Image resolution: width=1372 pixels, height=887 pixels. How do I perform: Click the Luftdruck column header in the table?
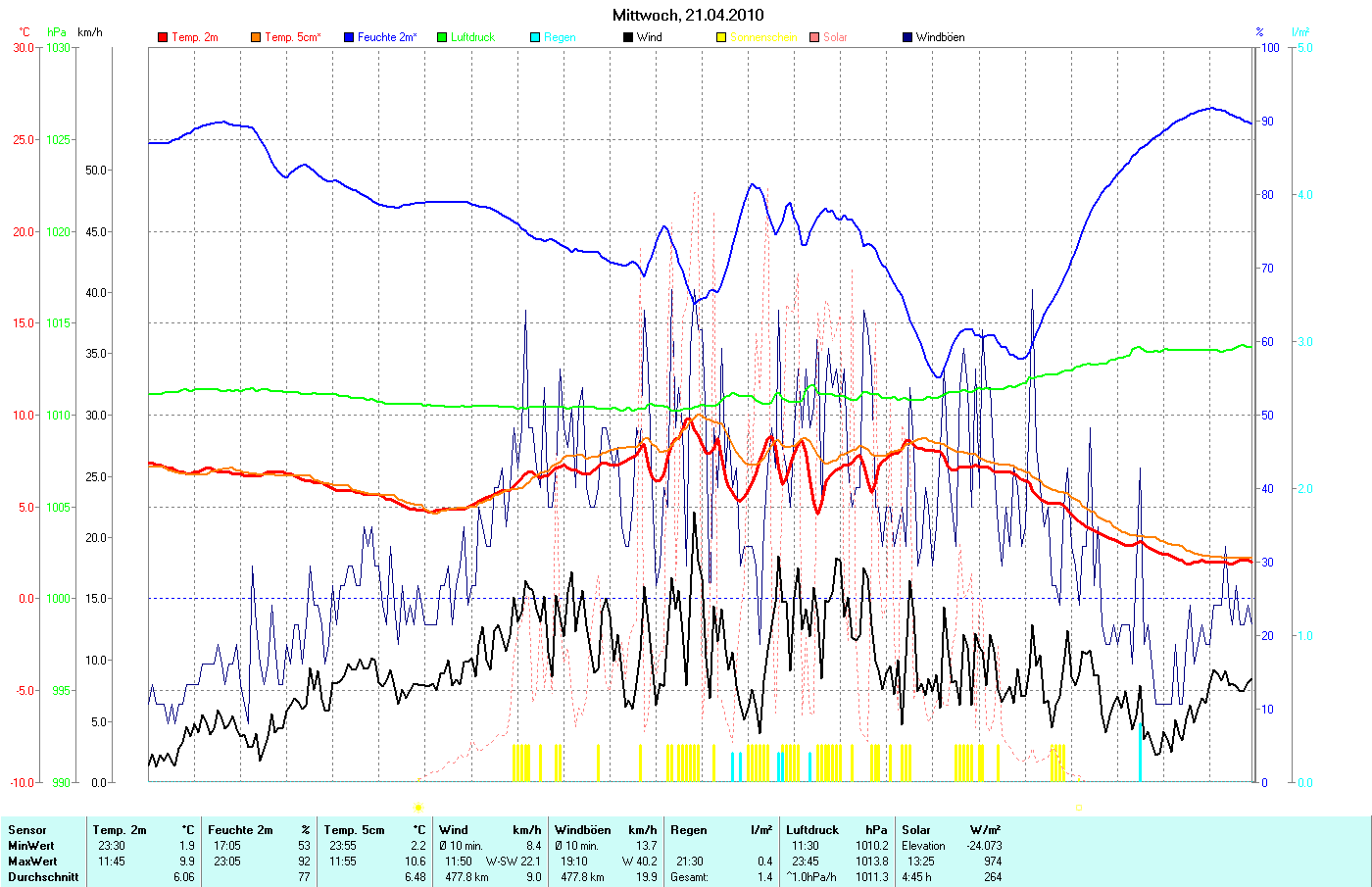click(x=812, y=830)
